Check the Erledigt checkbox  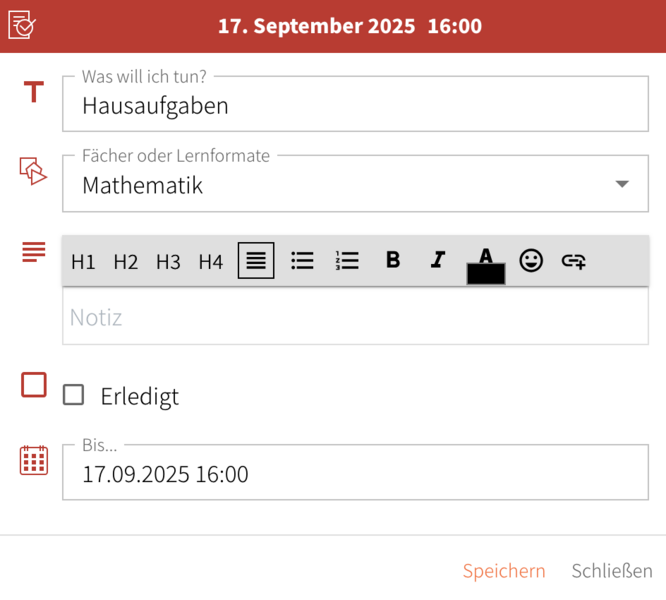[73, 395]
